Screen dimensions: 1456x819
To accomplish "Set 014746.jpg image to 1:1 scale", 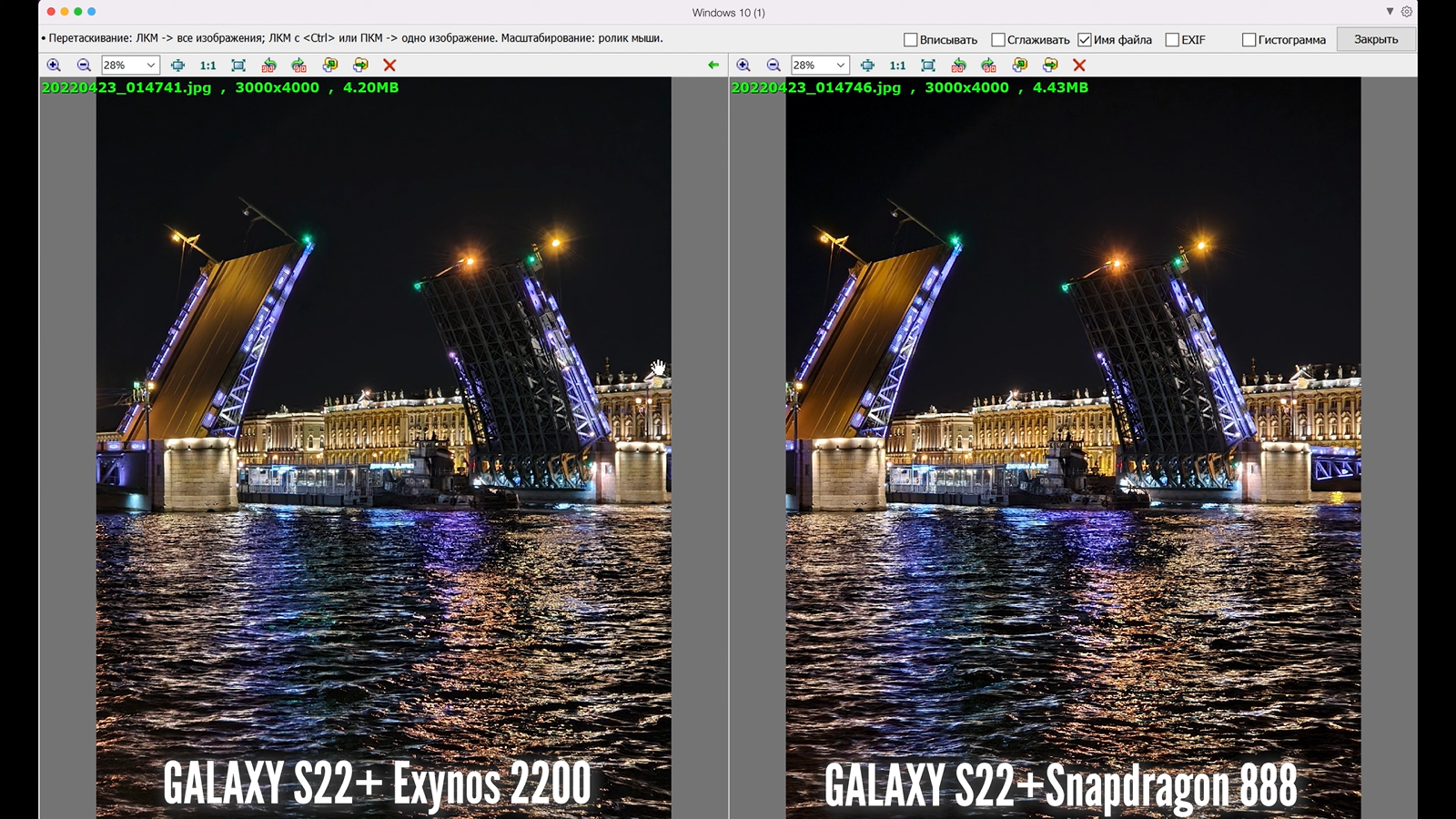I will click(x=898, y=66).
